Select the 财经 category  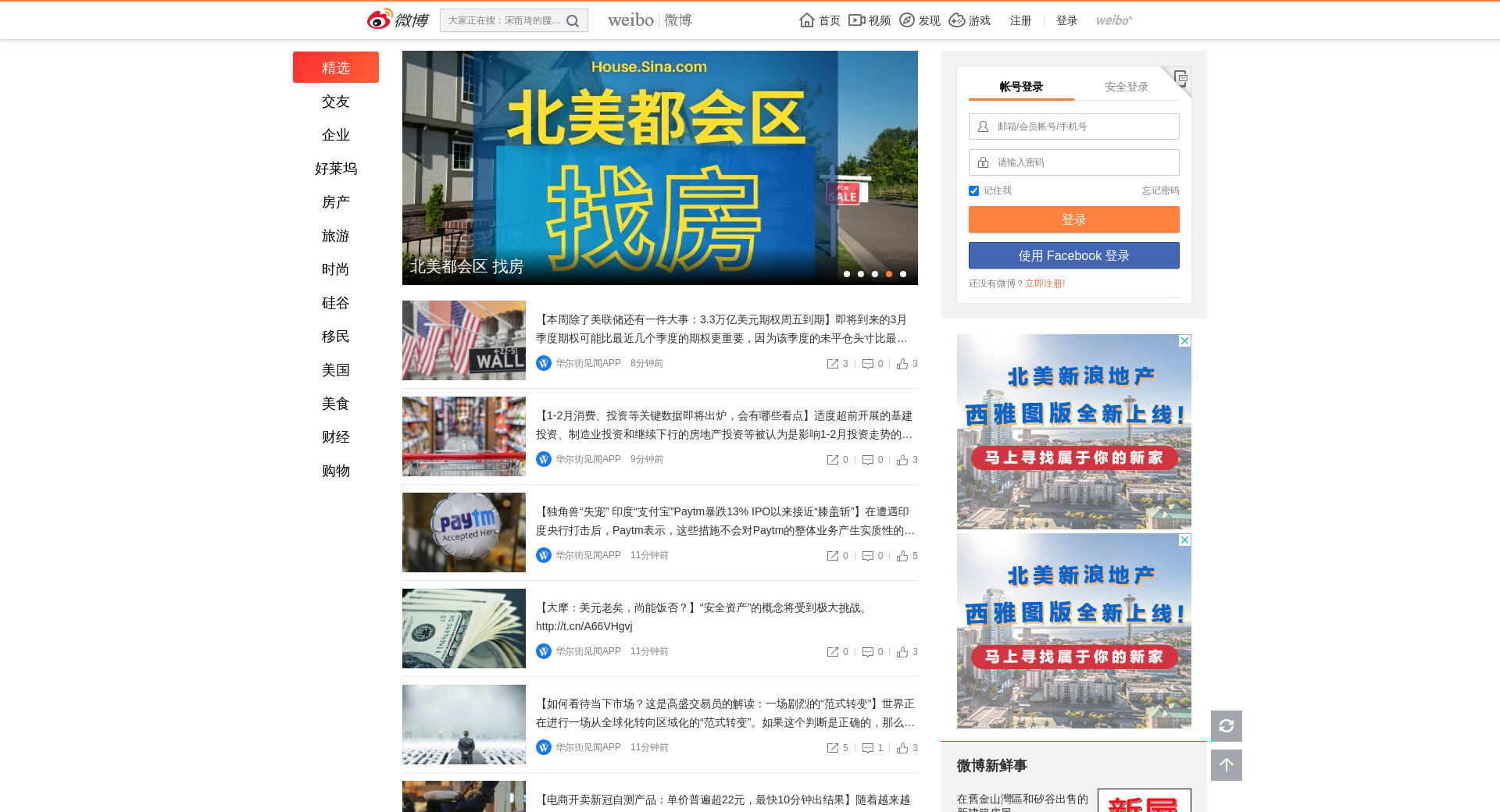pos(336,437)
